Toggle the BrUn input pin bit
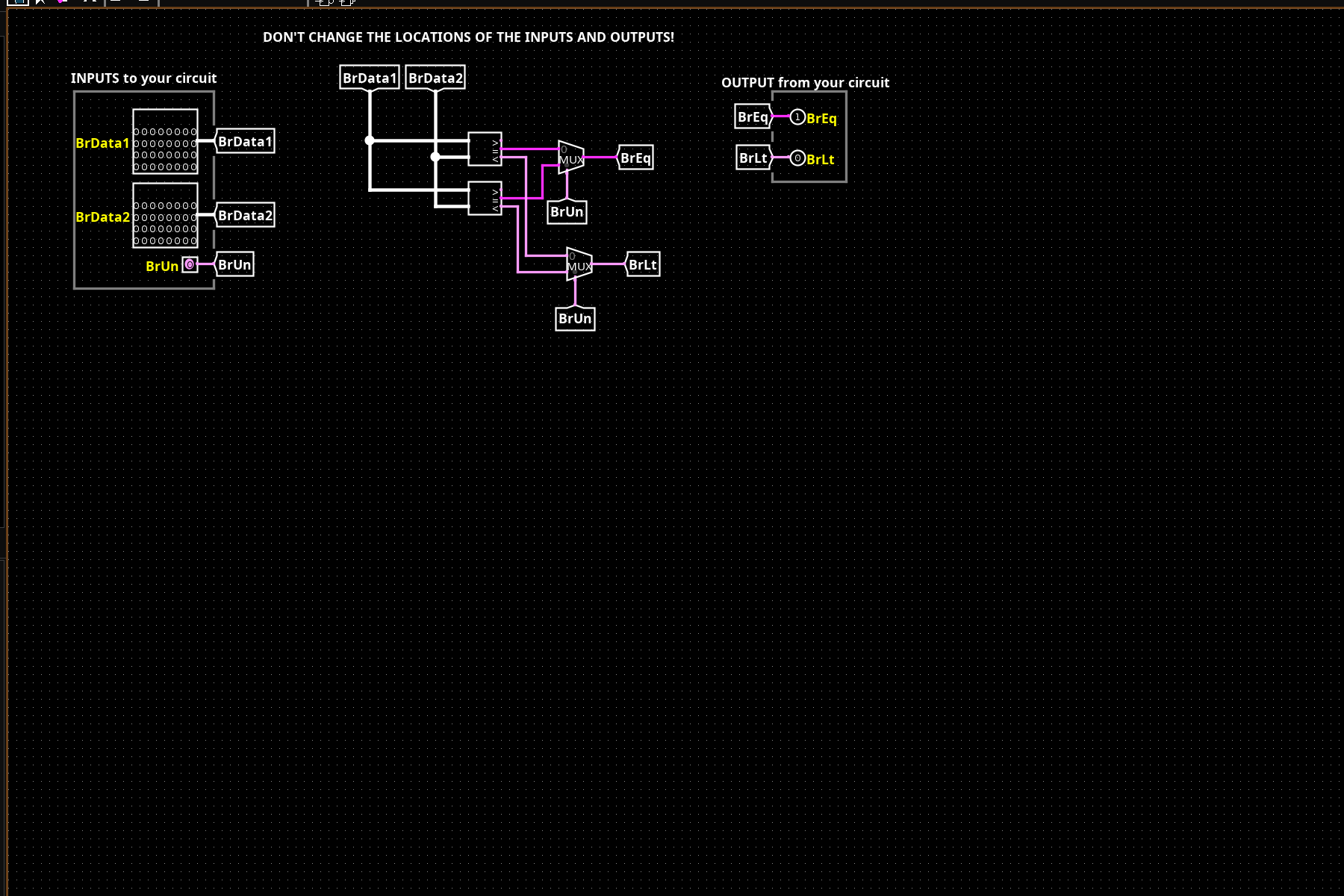The width and height of the screenshot is (1344, 896). [x=190, y=264]
